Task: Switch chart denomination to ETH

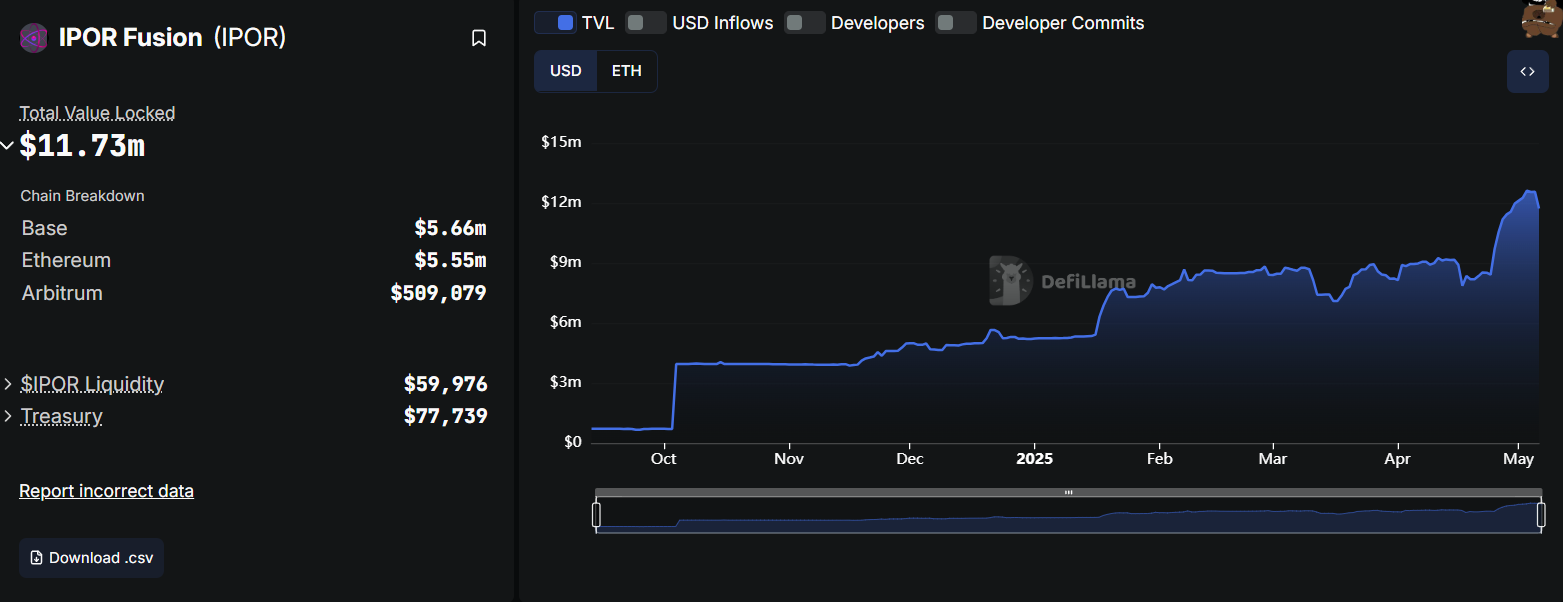Action: pos(626,72)
